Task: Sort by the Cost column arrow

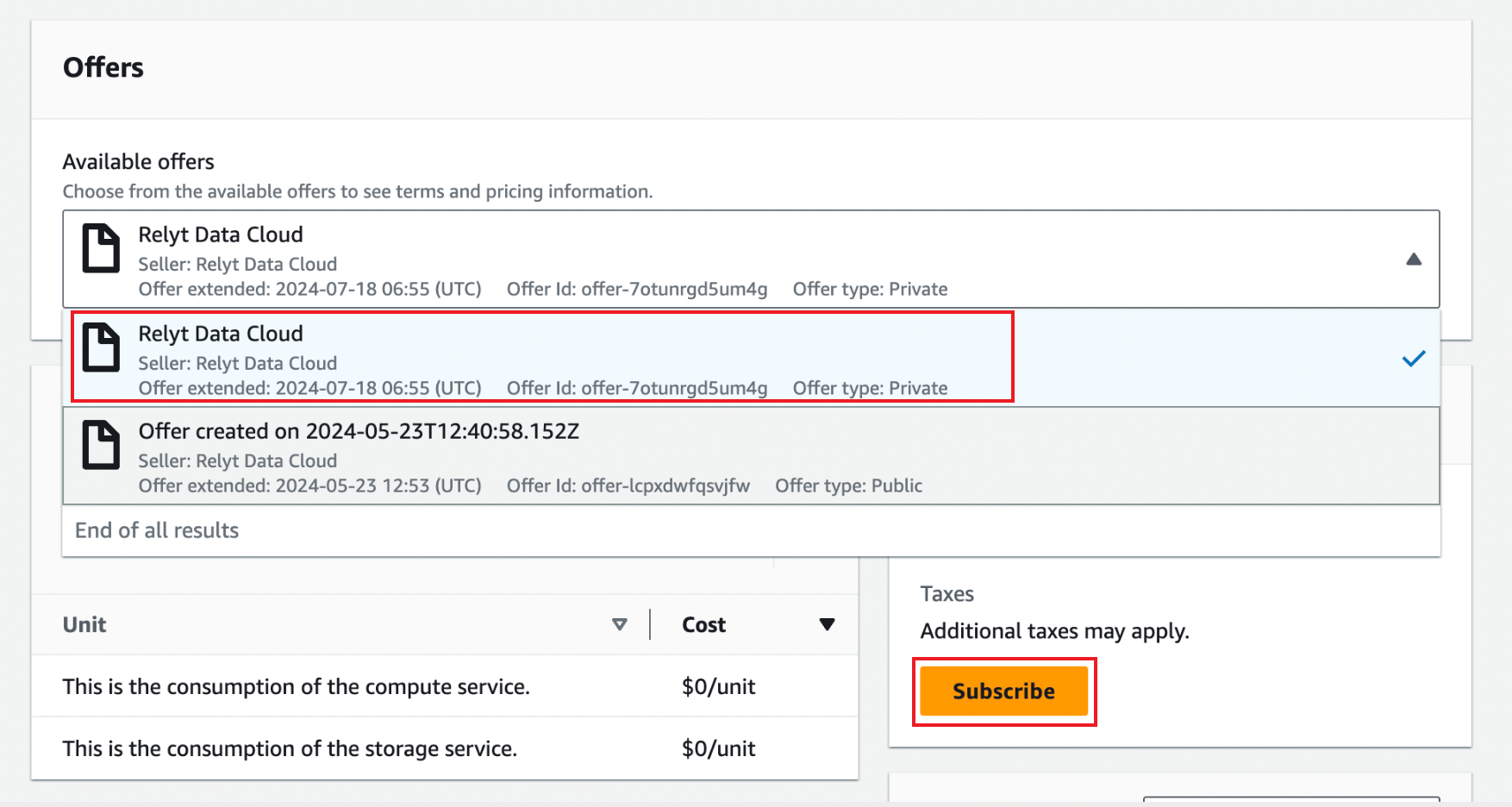Action: point(827,625)
